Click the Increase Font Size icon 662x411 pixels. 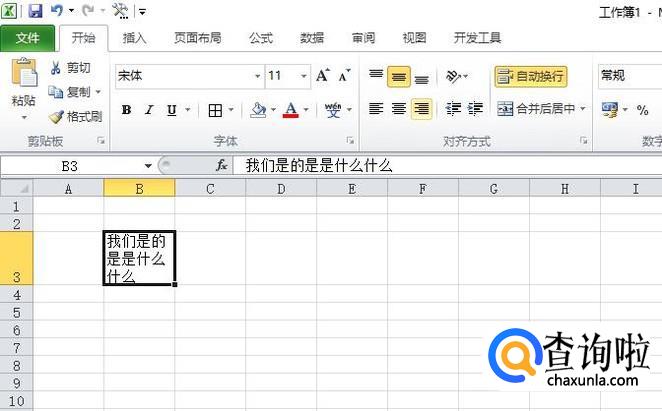coord(323,76)
